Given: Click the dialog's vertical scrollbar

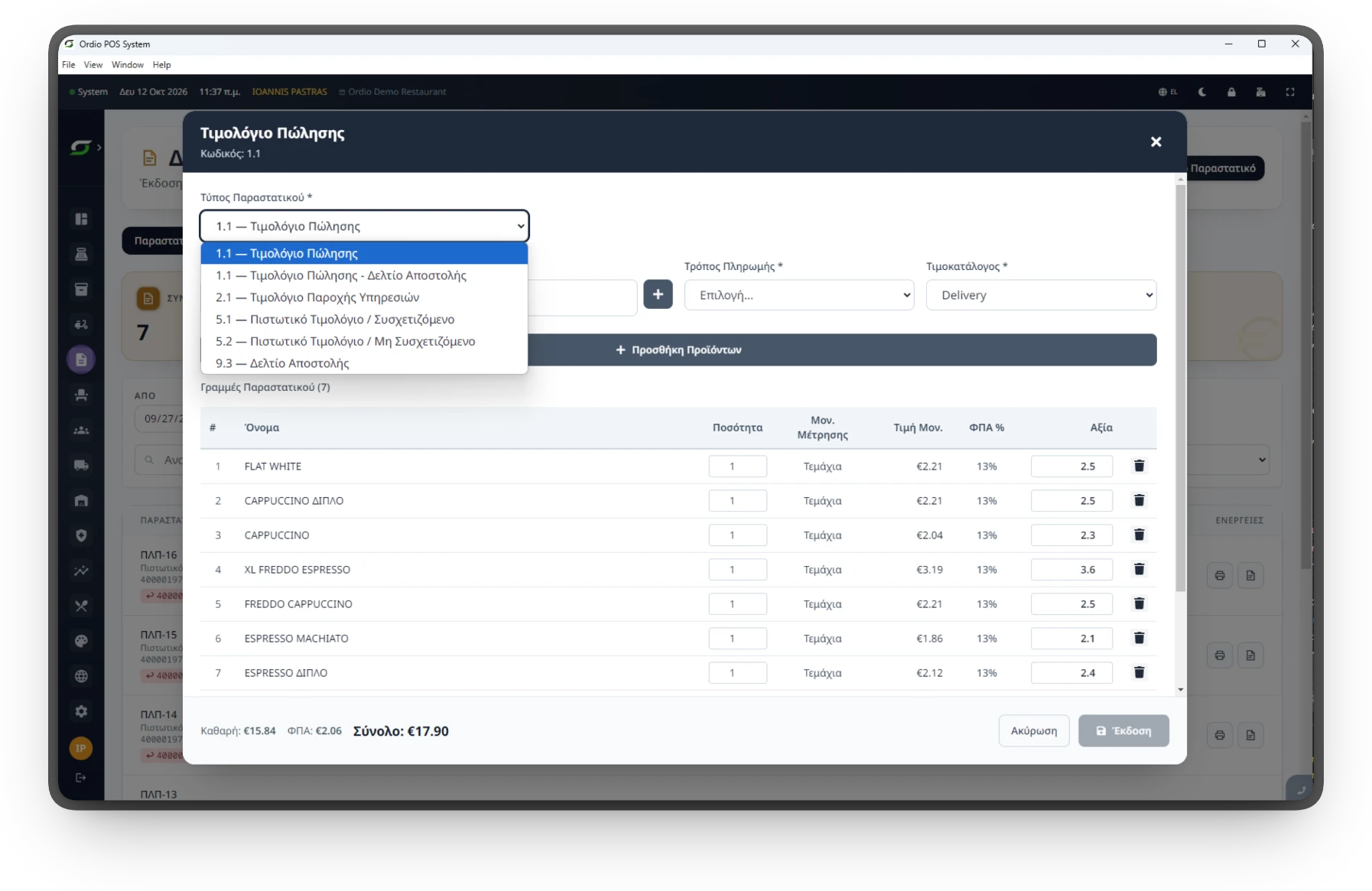Looking at the screenshot, I should point(1181,386).
